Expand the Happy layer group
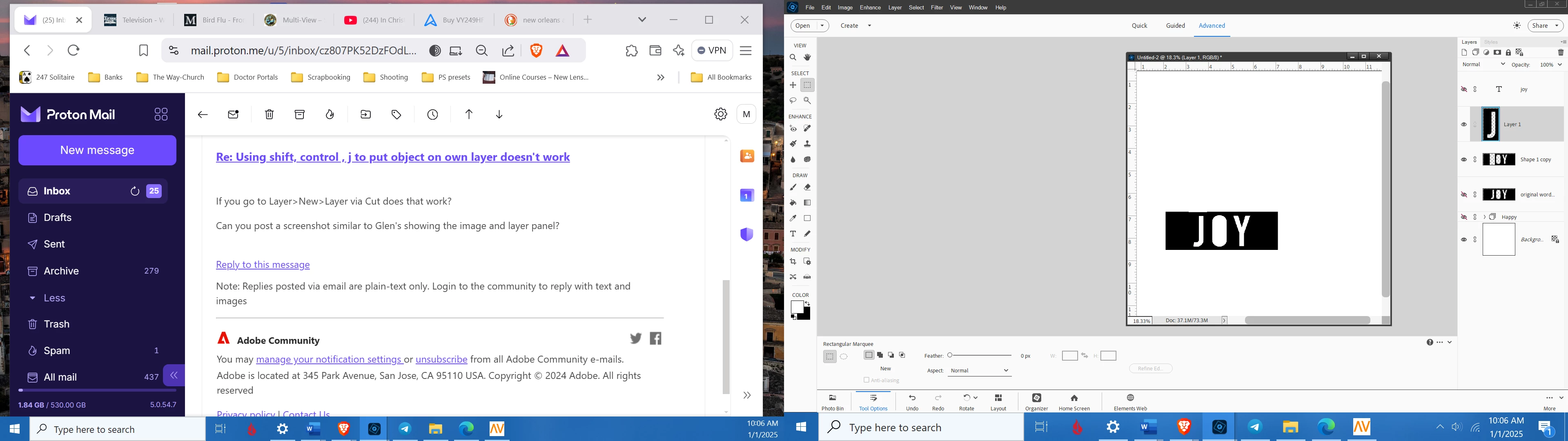1568x441 pixels. tap(1485, 217)
